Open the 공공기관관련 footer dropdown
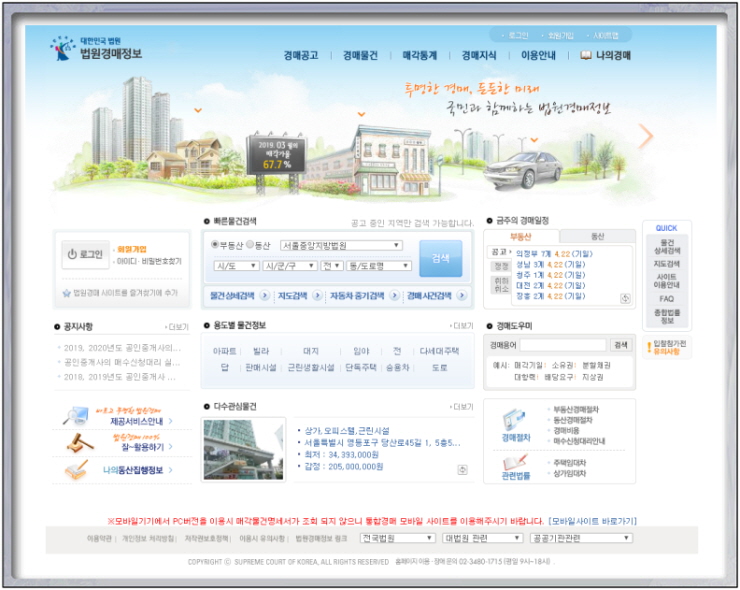The image size is (740, 590). [x=581, y=538]
